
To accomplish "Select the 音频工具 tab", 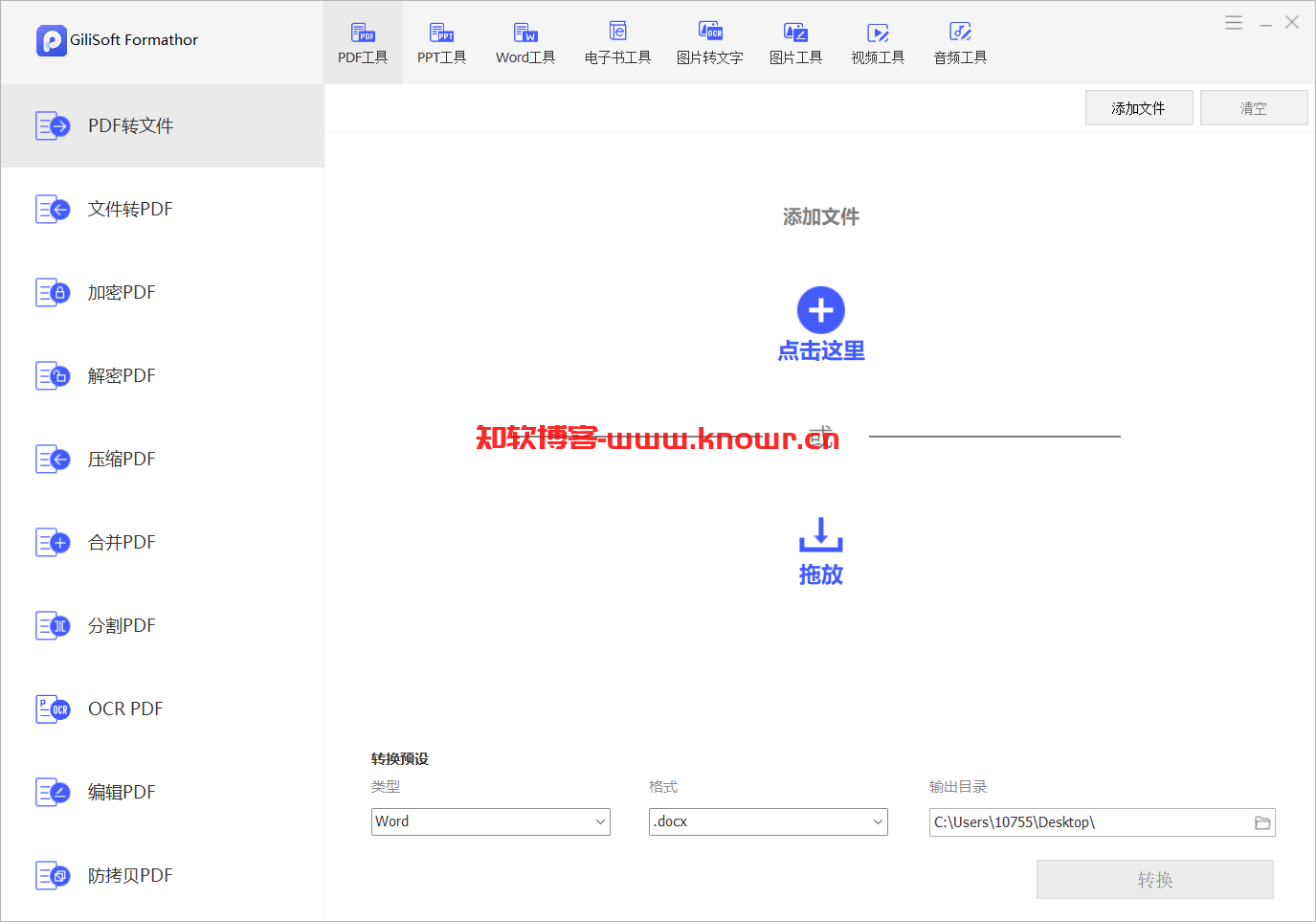I will click(x=960, y=43).
